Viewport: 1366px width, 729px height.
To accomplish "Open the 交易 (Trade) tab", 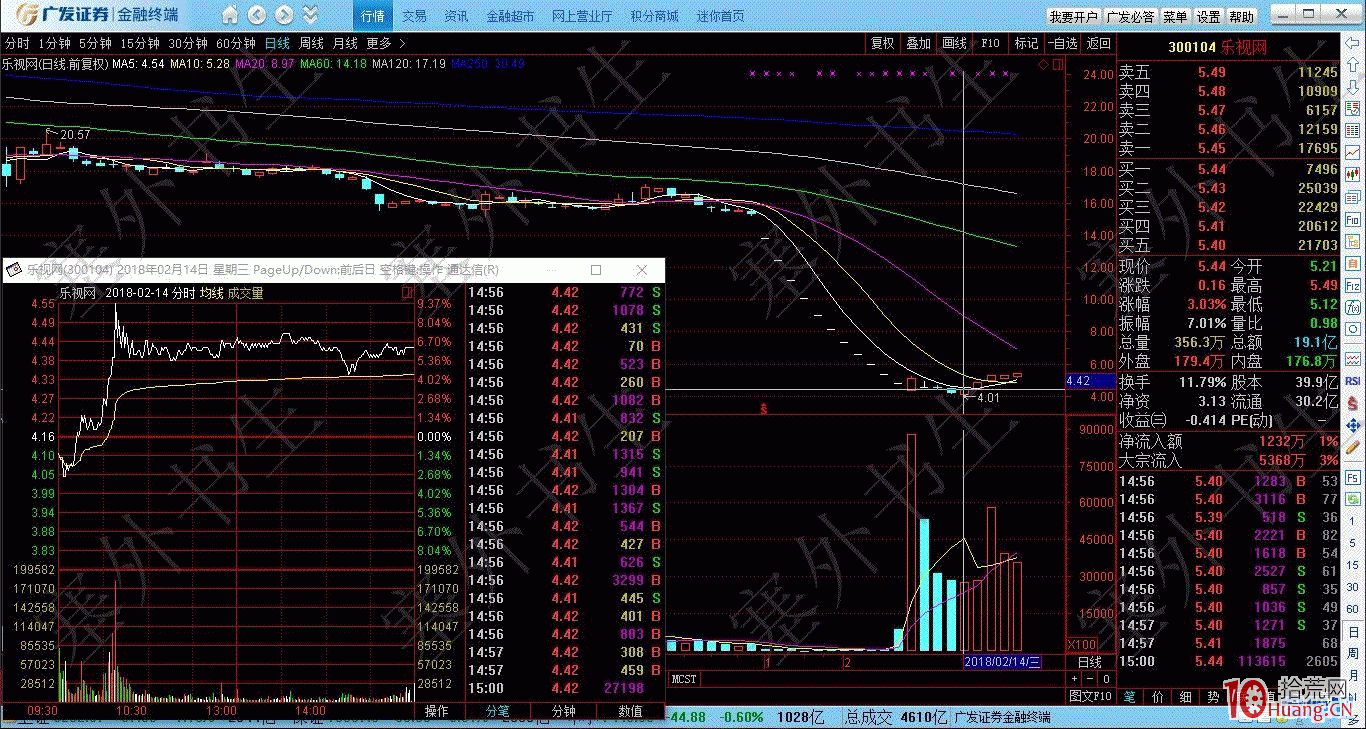I will click(415, 16).
